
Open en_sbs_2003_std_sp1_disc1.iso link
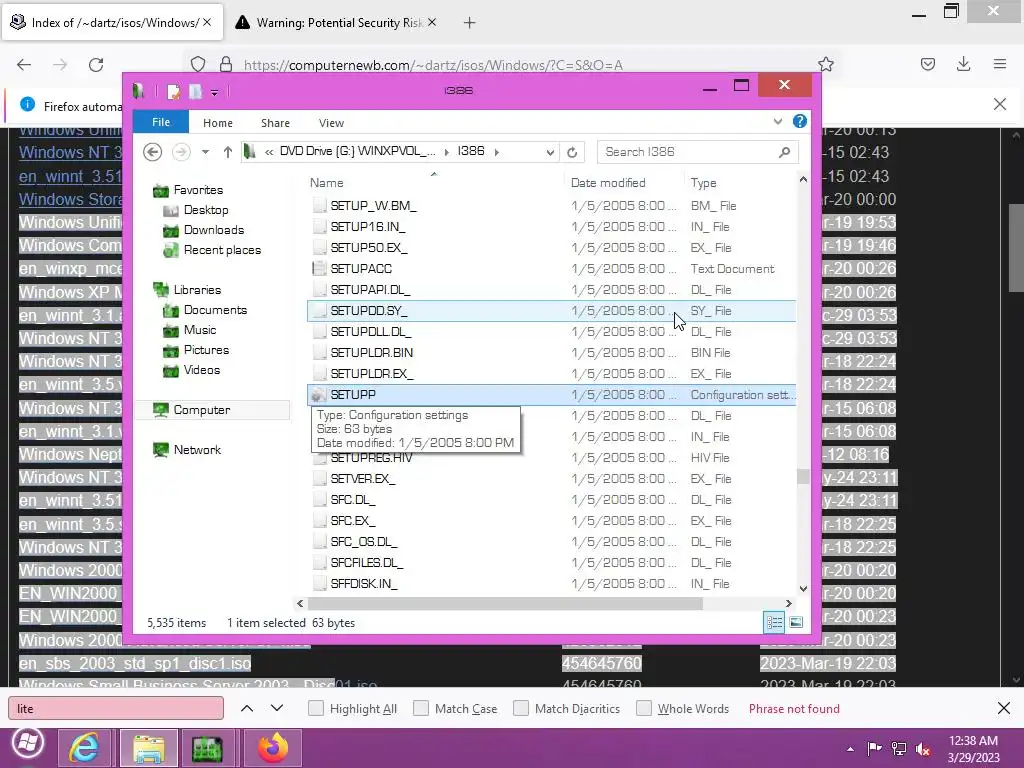(135, 664)
